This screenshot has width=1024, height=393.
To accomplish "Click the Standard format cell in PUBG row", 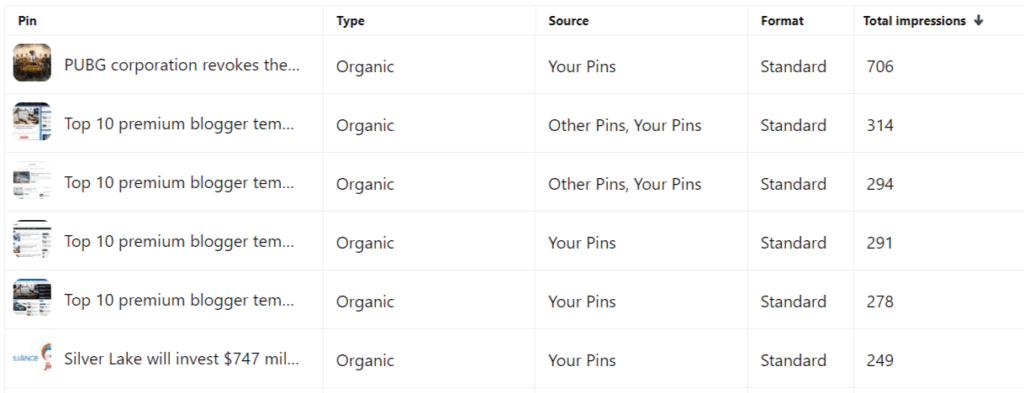I will [793, 67].
